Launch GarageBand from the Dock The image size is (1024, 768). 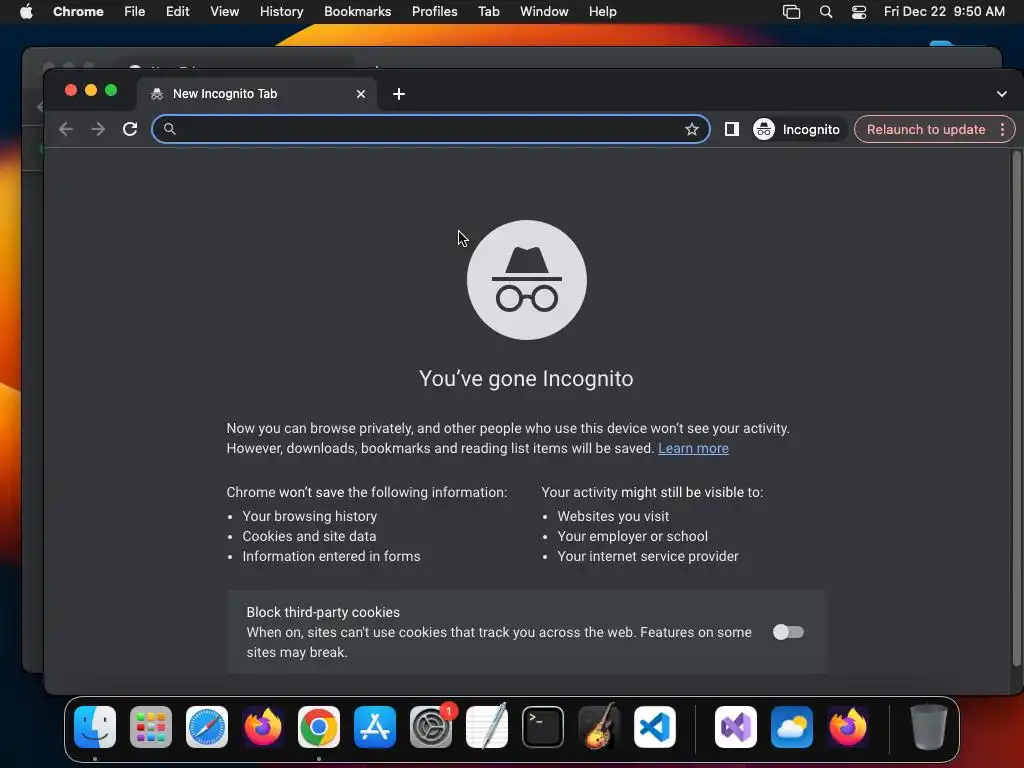coord(599,727)
